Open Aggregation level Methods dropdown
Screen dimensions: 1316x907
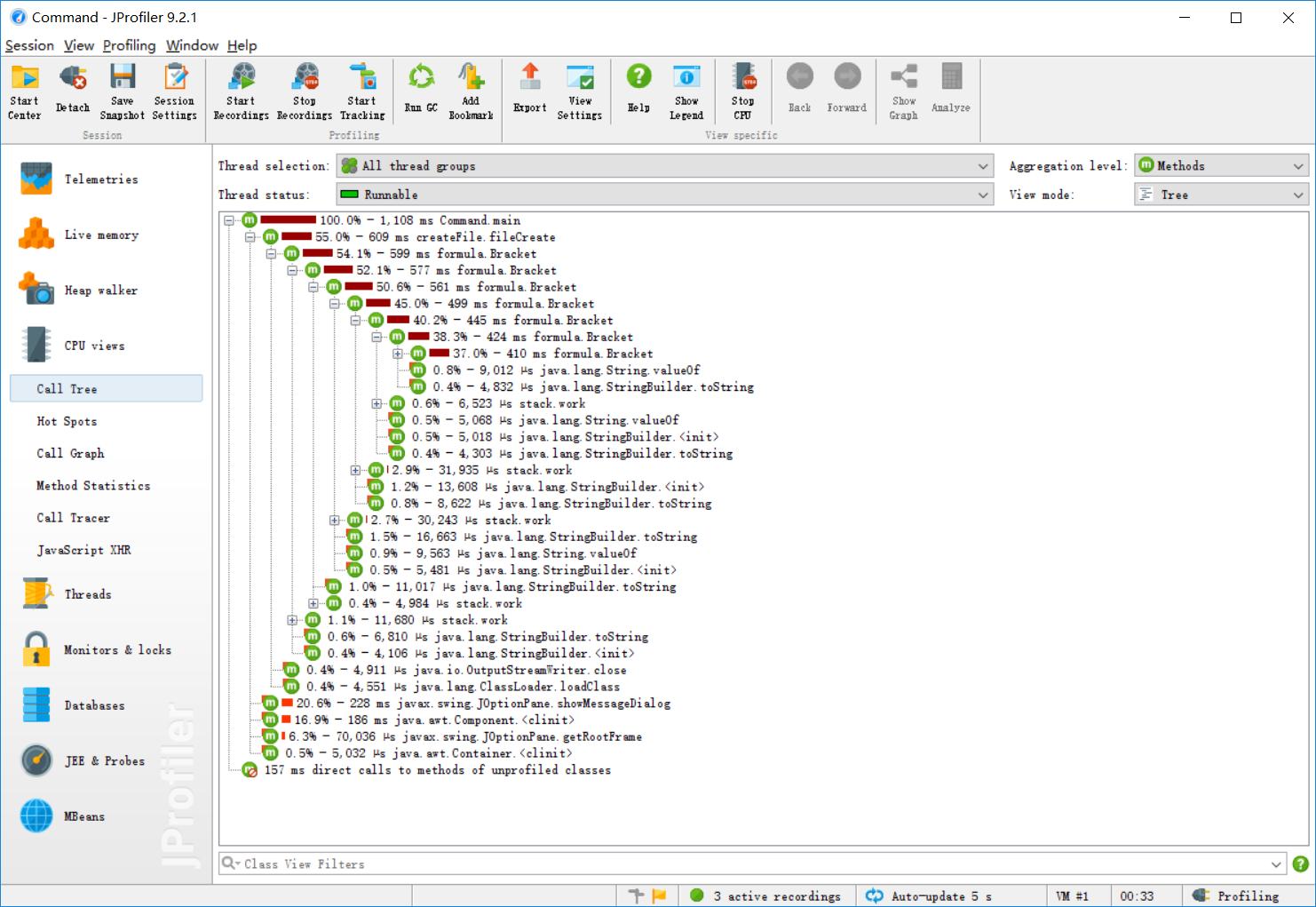pyautogui.click(x=1221, y=166)
